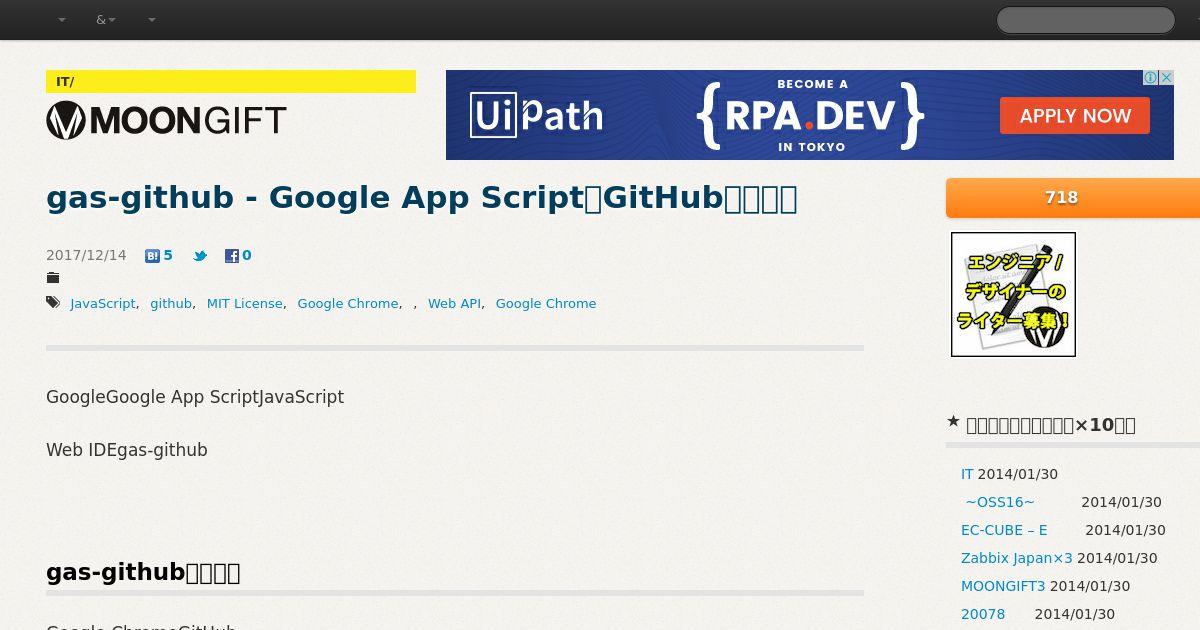Viewport: 1200px width, 630px height.
Task: Open the last Google Chrome tag
Action: (546, 303)
